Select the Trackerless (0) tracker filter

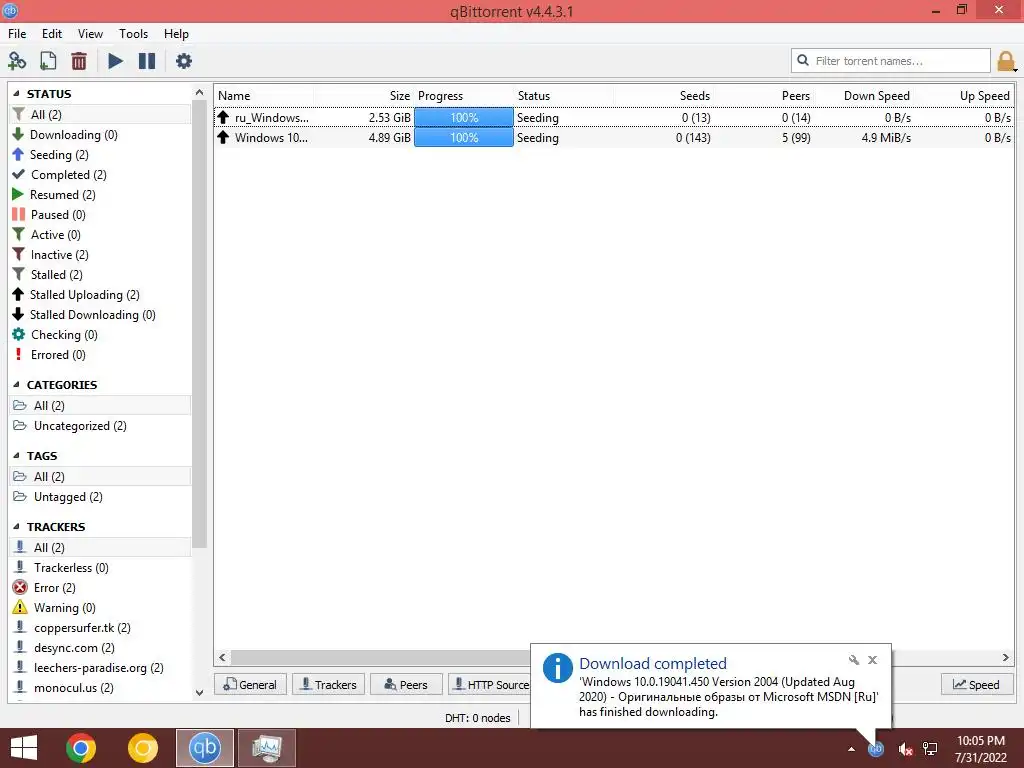click(x=101, y=568)
